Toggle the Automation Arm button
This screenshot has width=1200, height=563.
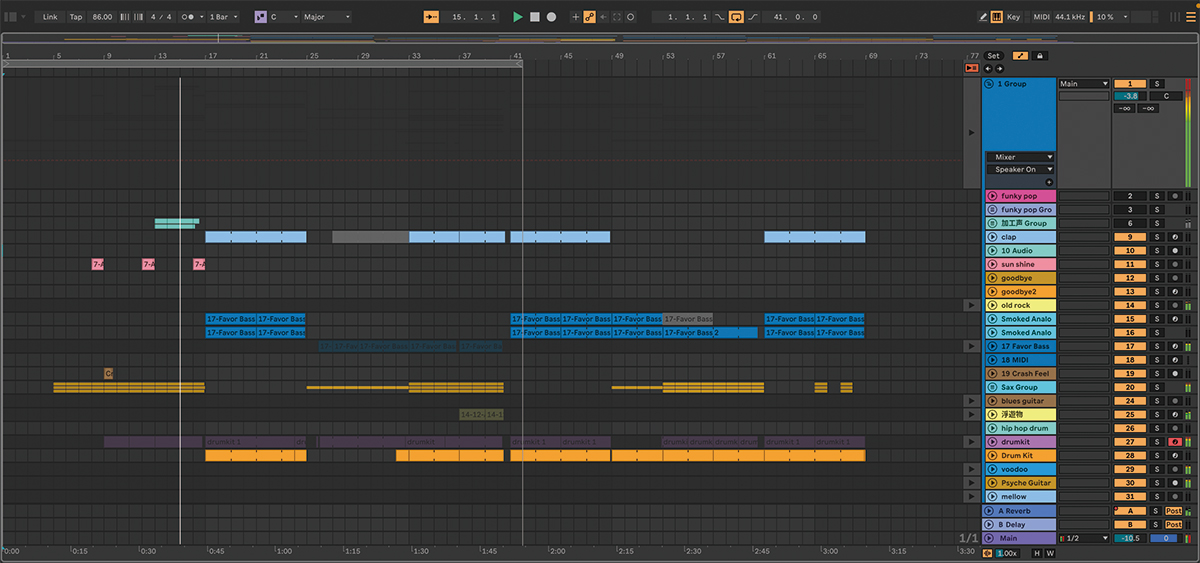coord(589,17)
